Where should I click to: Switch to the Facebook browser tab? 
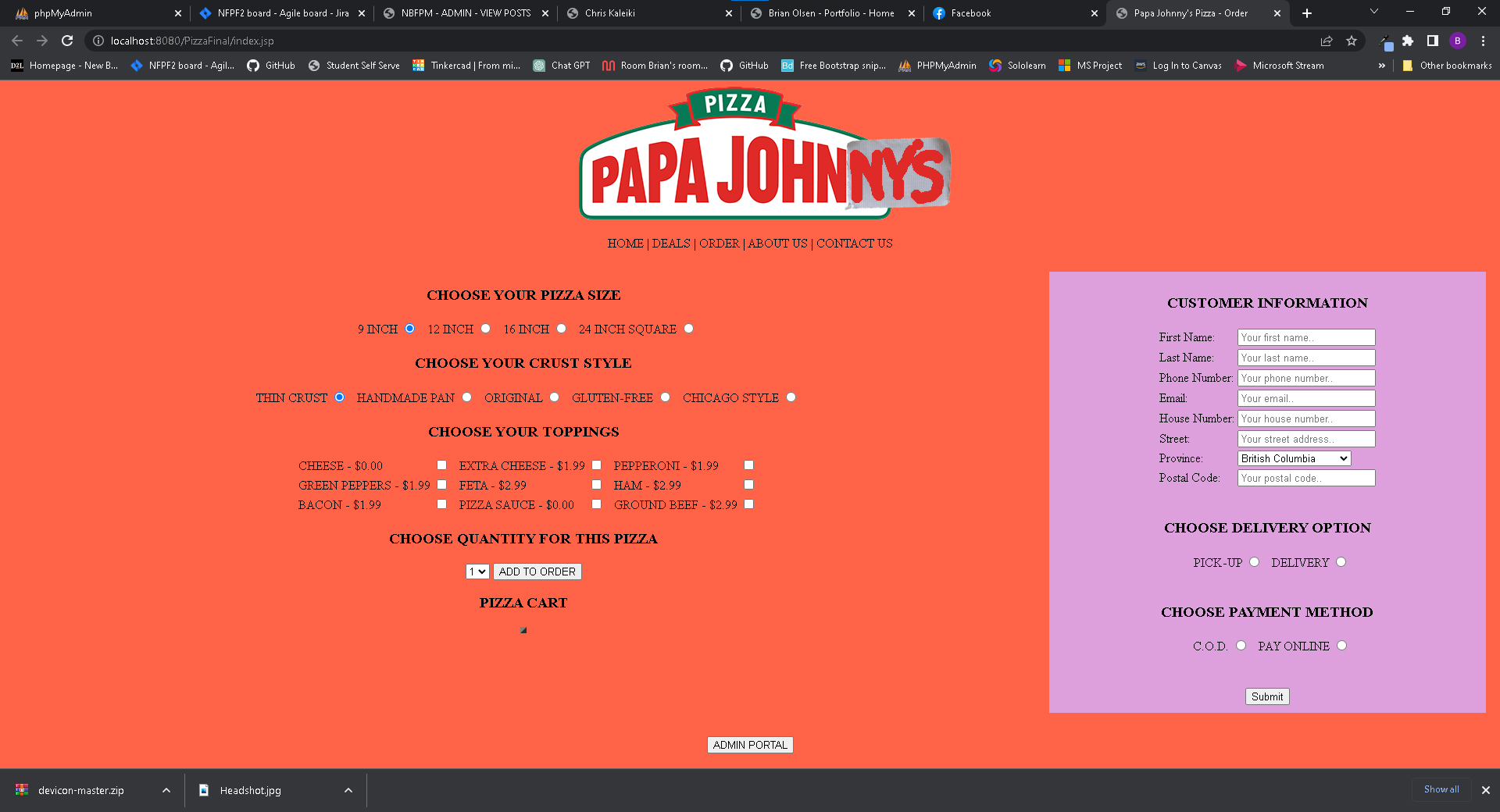point(1012,13)
